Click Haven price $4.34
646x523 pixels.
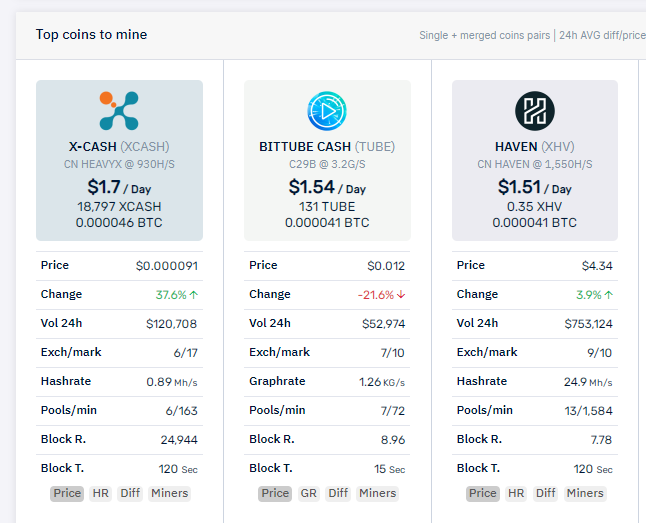pyautogui.click(x=597, y=266)
